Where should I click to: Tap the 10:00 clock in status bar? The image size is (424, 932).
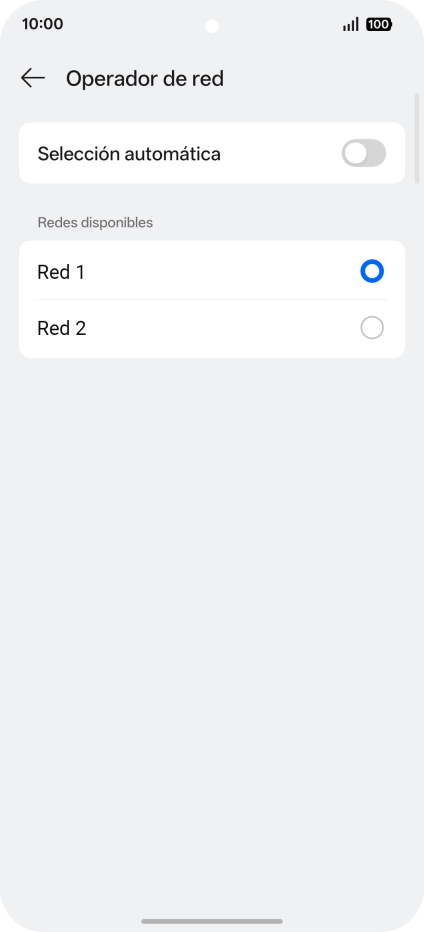tap(42, 24)
